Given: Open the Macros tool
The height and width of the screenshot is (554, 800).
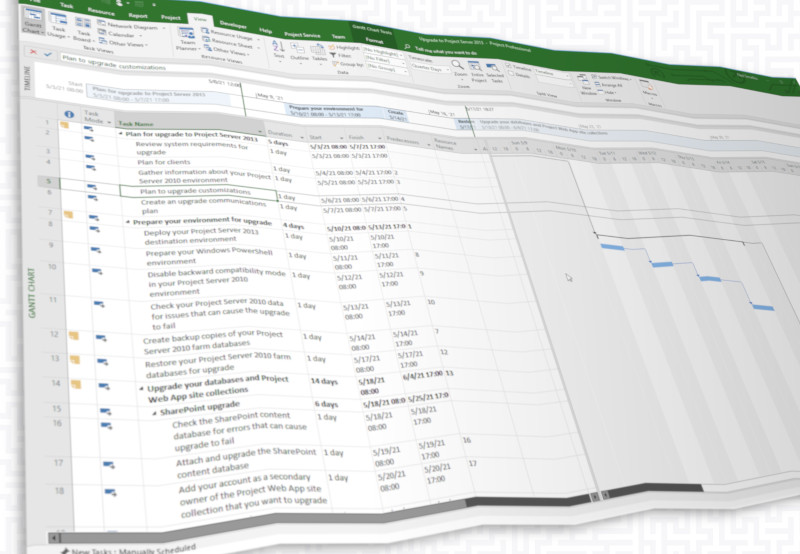Looking at the screenshot, I should 648,90.
